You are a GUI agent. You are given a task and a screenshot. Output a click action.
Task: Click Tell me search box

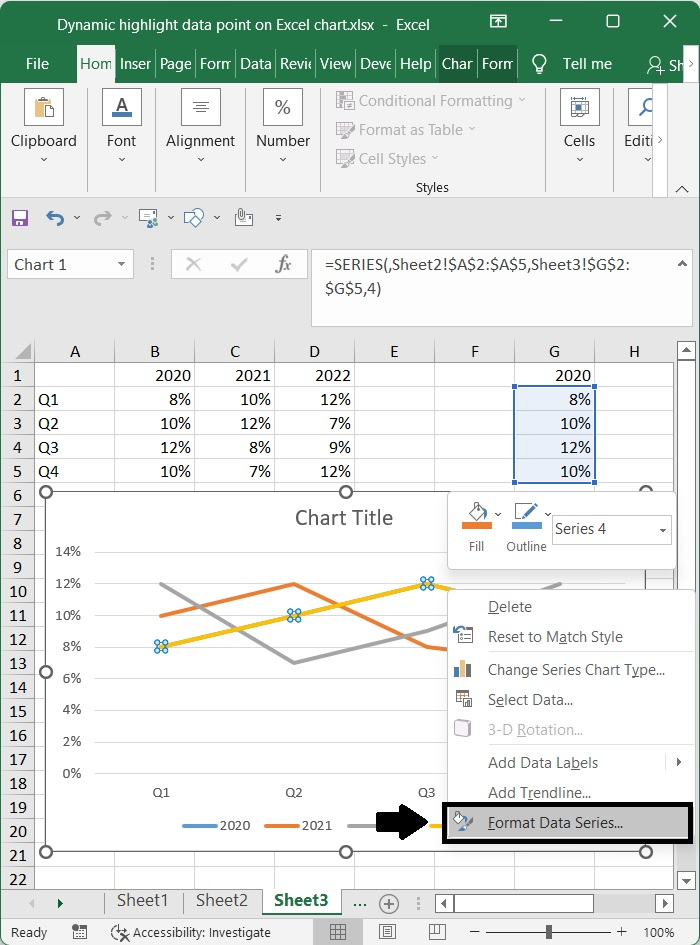point(587,64)
